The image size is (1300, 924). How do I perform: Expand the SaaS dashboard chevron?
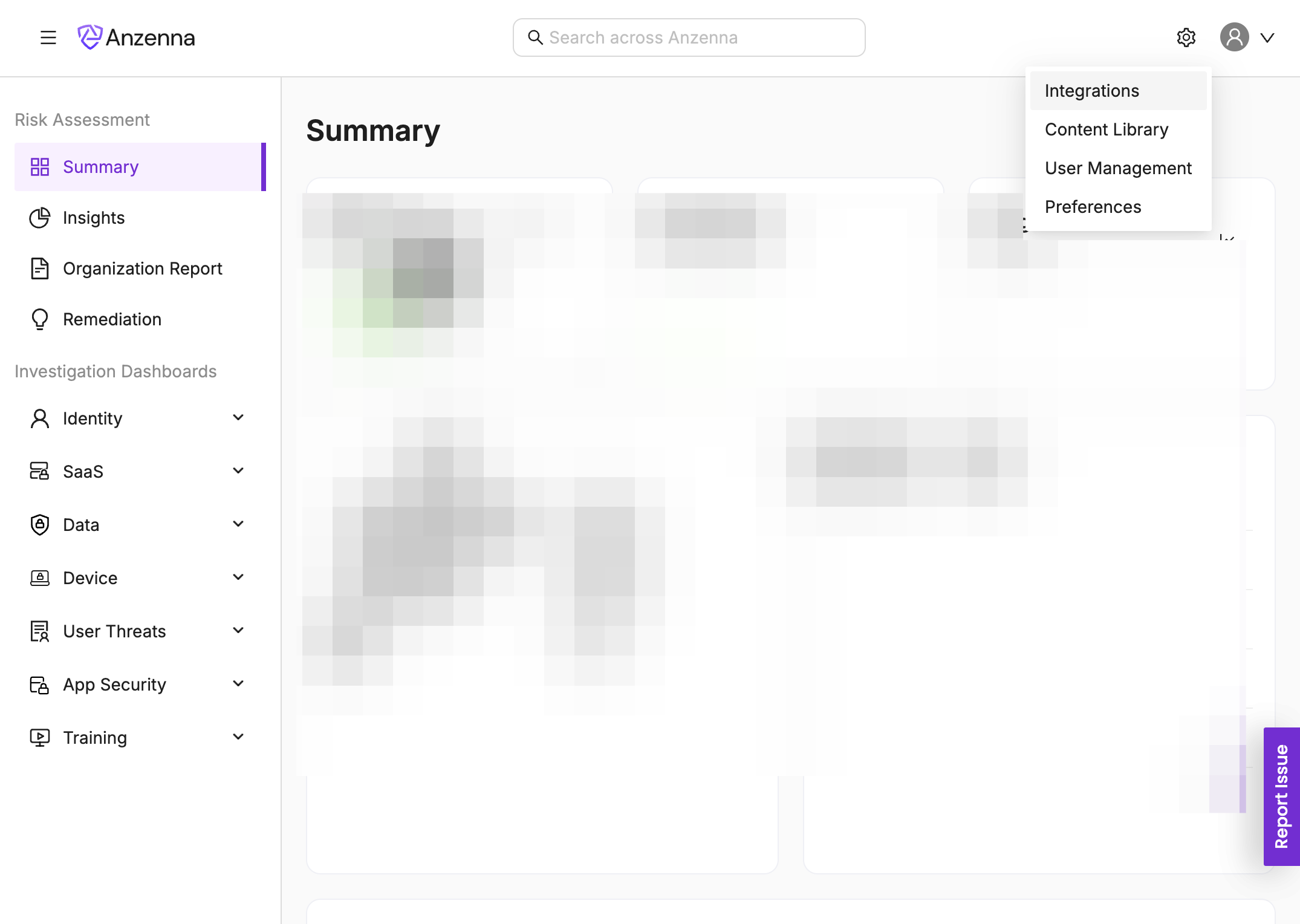238,471
